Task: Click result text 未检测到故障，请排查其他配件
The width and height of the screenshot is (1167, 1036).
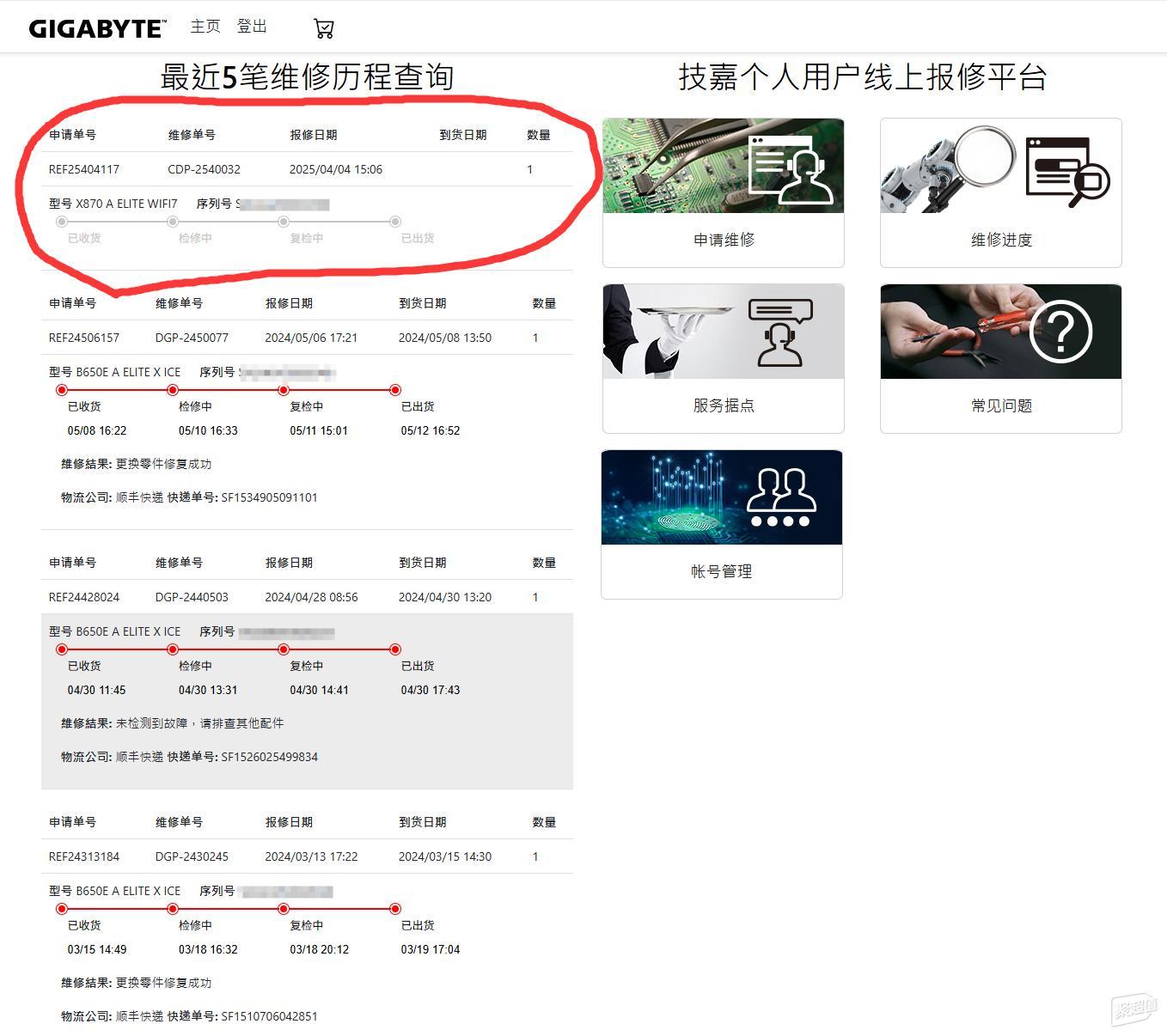Action: (199, 723)
